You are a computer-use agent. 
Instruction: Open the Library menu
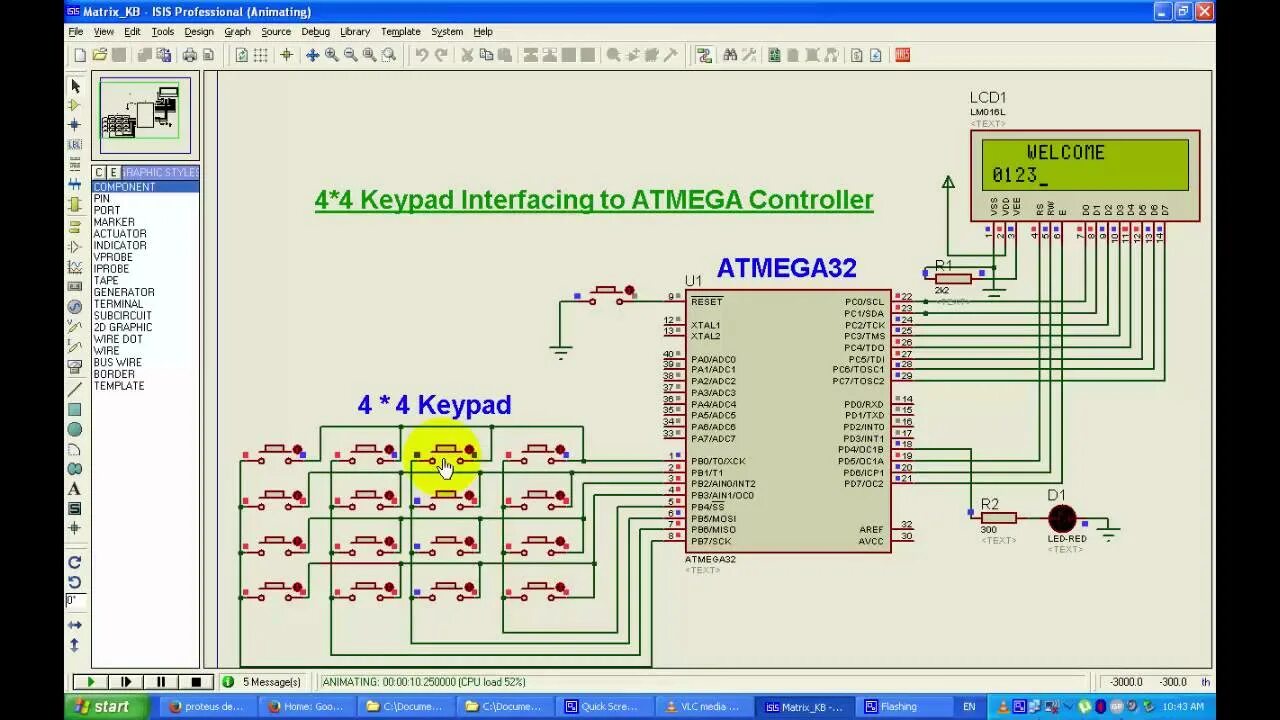tap(354, 32)
